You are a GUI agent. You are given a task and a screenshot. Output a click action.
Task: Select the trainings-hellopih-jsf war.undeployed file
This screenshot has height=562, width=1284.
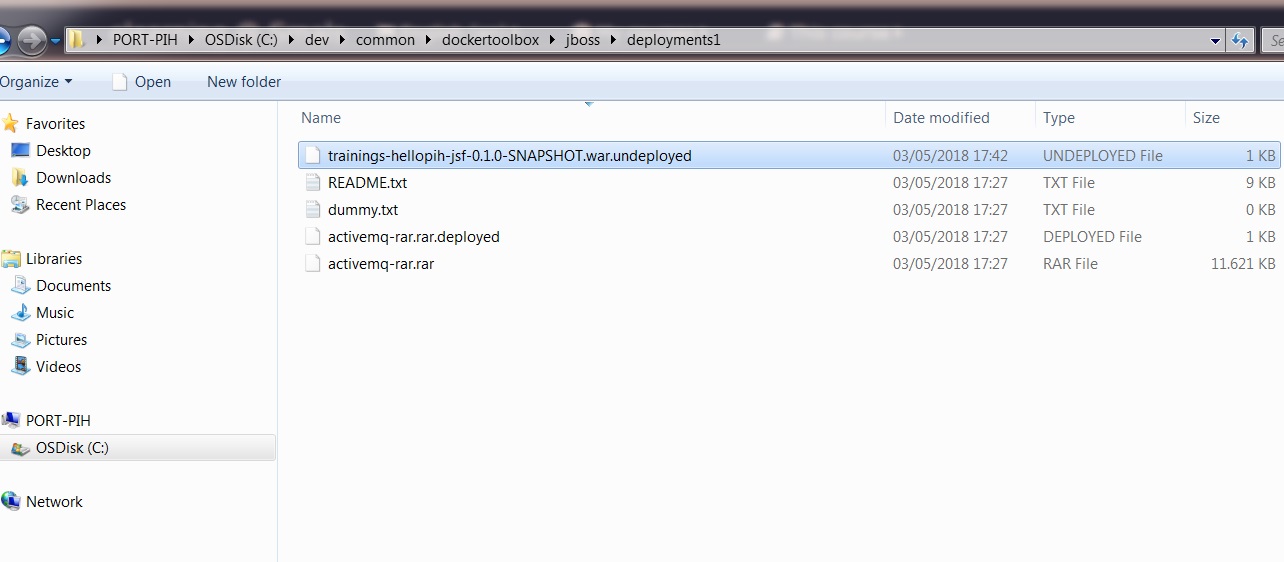(x=789, y=156)
